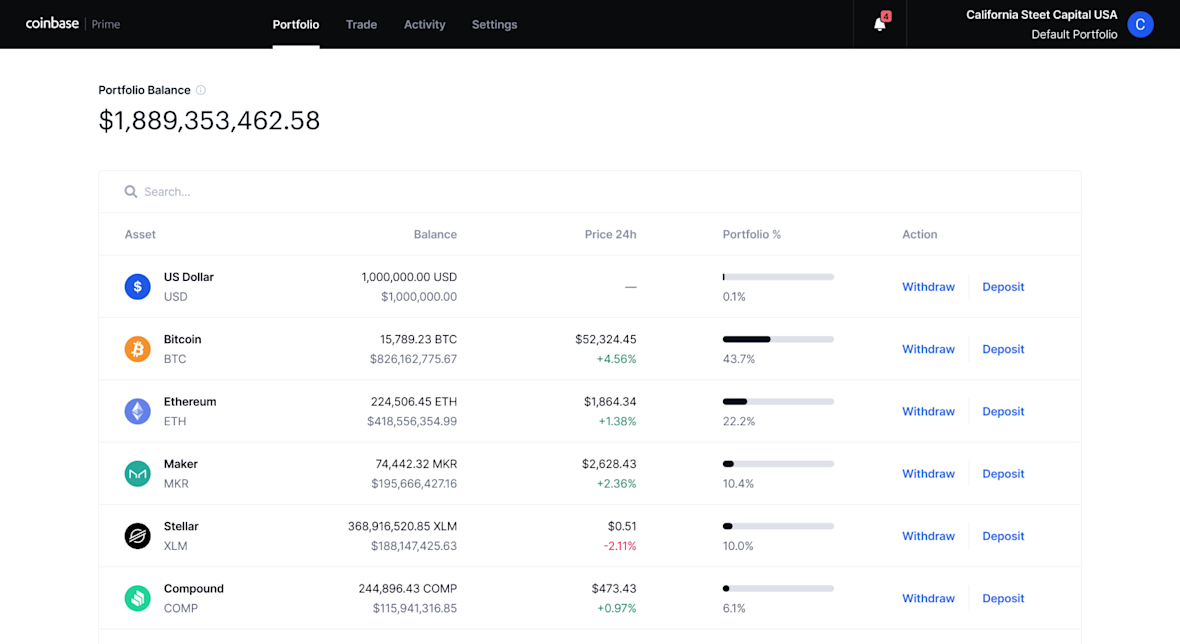Screen dimensions: 1180x644
Task: Click the Bitcoin portfolio percentage bar
Action: point(778,339)
